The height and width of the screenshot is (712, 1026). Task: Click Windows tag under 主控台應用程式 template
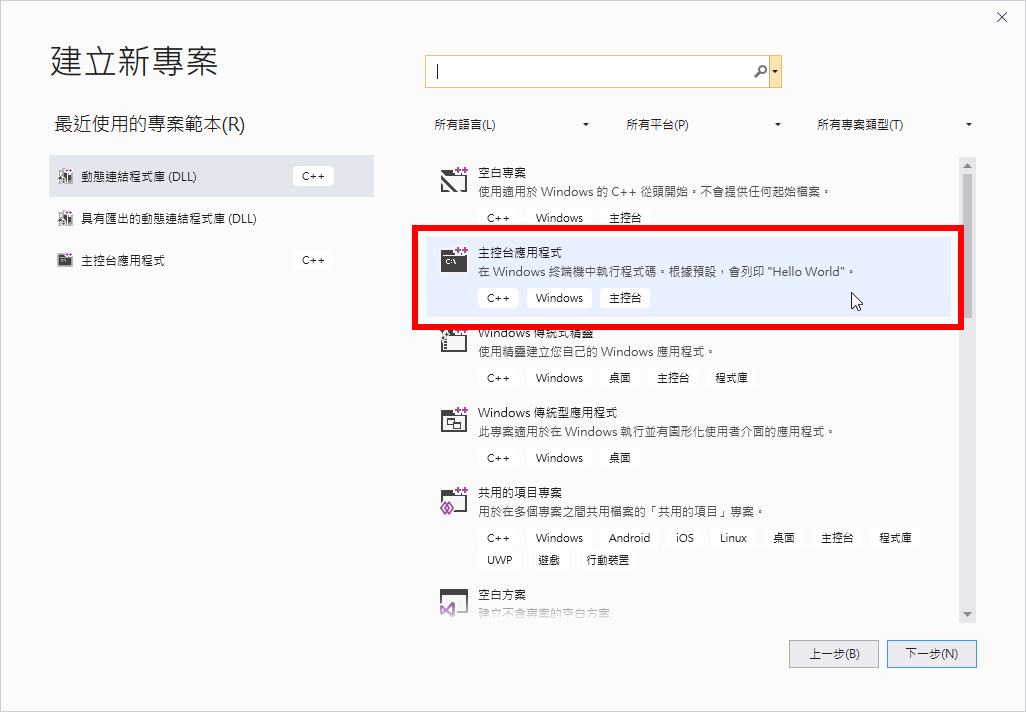click(559, 298)
